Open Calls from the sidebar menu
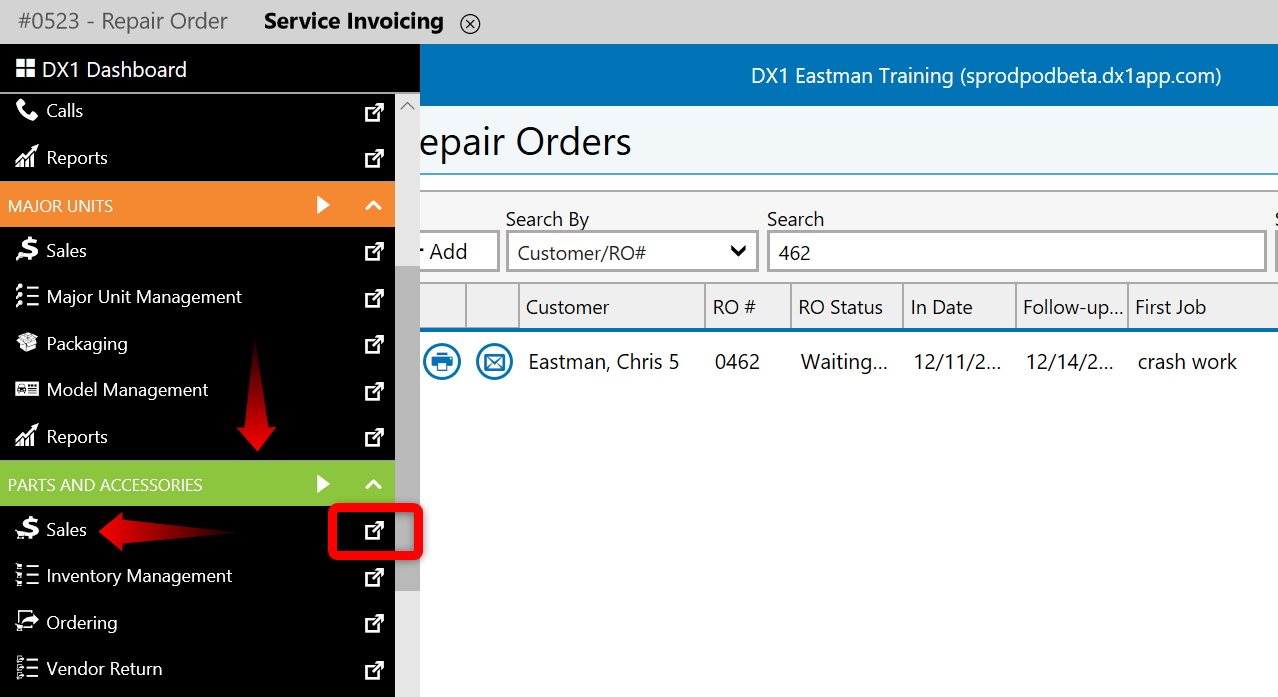The width and height of the screenshot is (1278, 697). coord(64,111)
